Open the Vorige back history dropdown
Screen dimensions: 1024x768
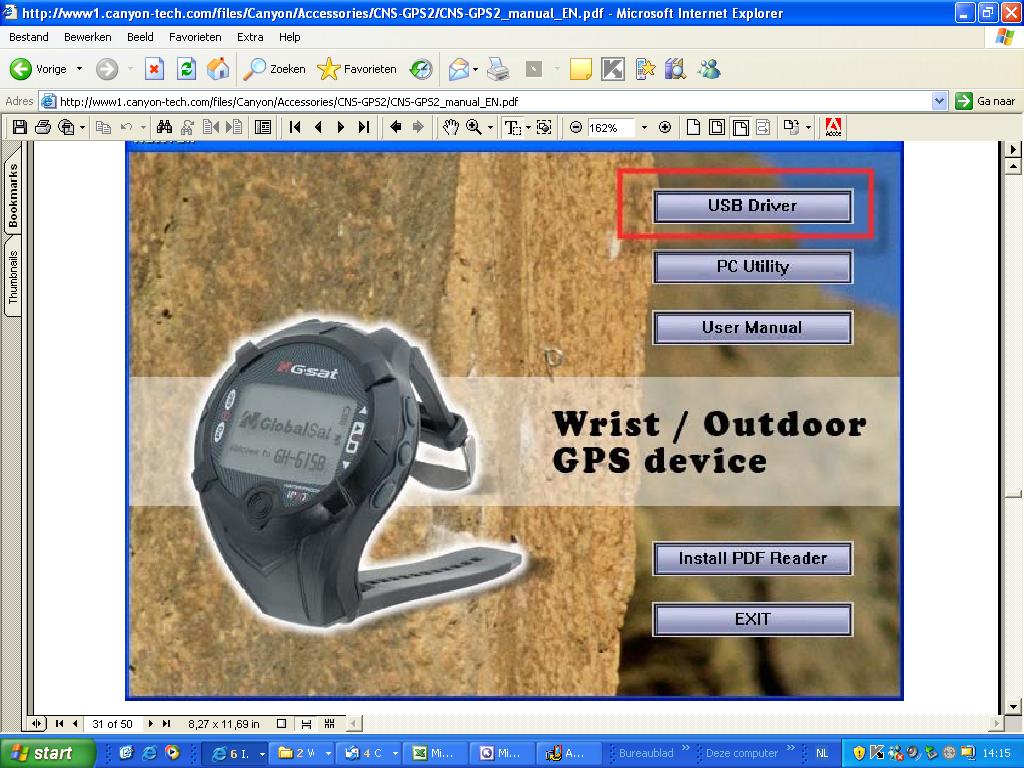pos(80,69)
